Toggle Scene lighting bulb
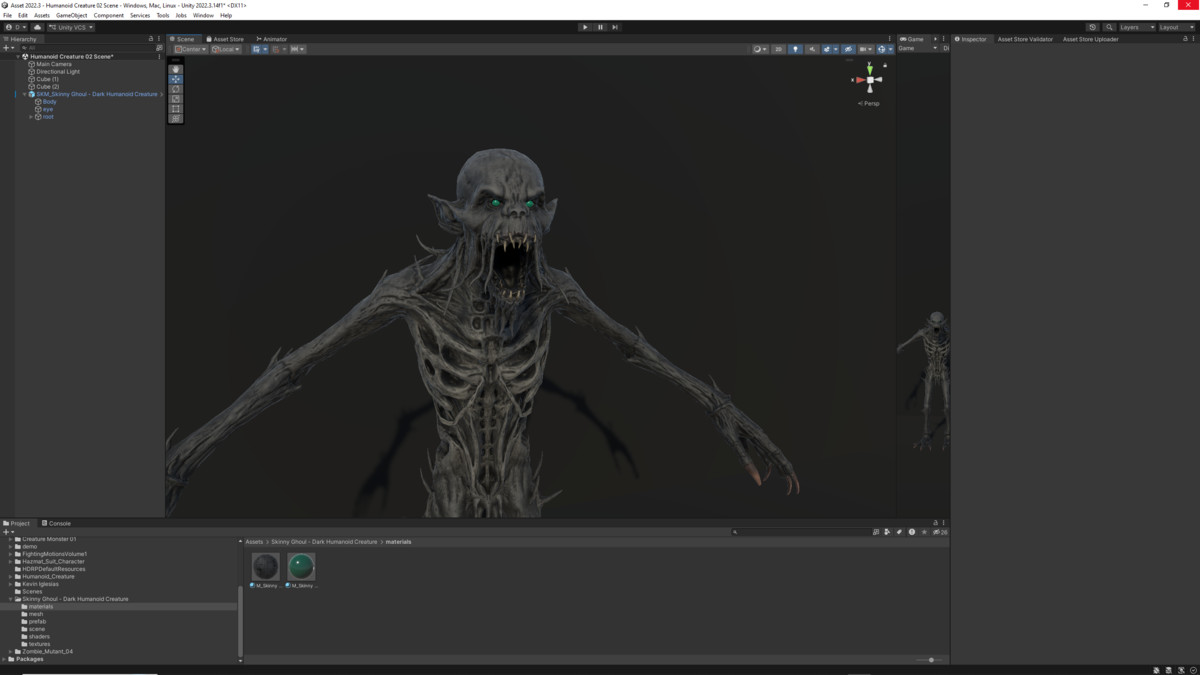1200x675 pixels. (795, 49)
